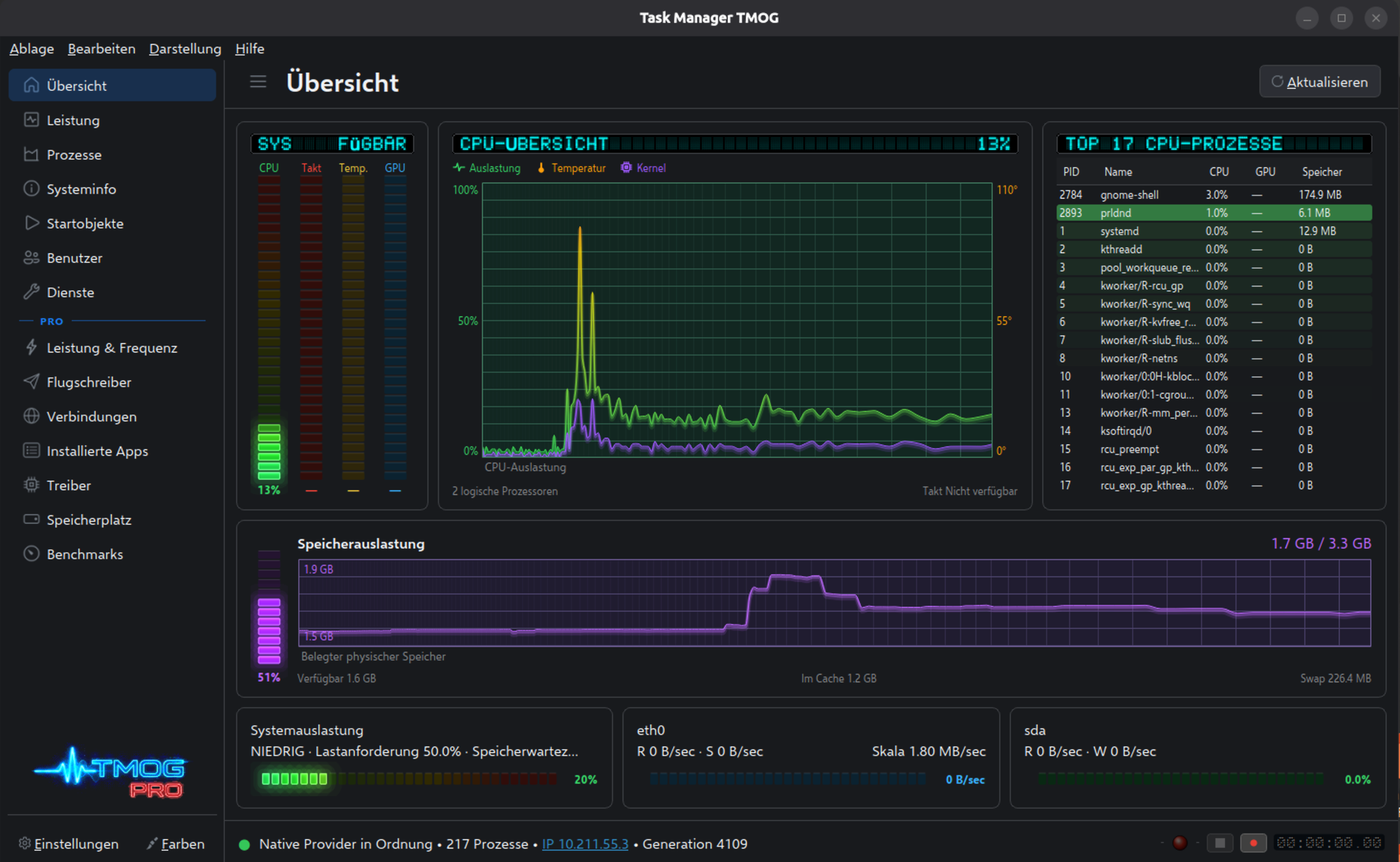Screen dimensions: 1400x862
Task: Click the Aktualisieren button
Action: pos(1319,82)
